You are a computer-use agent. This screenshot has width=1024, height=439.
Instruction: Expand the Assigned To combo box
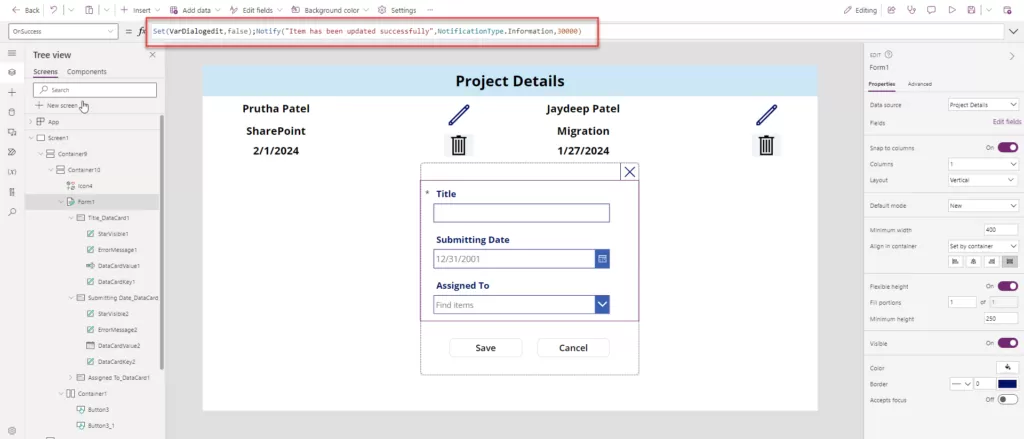[602, 305]
